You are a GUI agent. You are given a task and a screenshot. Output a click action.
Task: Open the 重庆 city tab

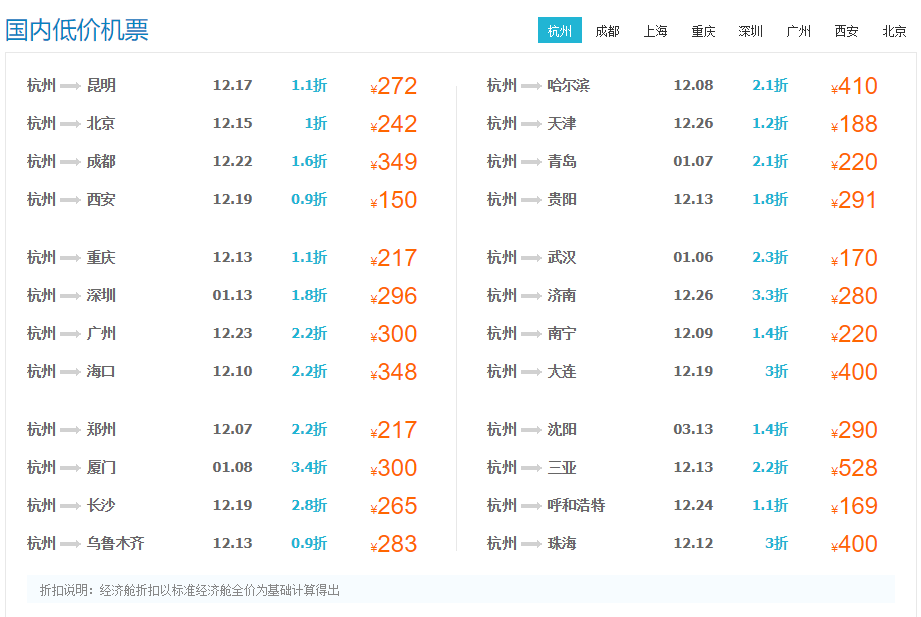tap(703, 31)
